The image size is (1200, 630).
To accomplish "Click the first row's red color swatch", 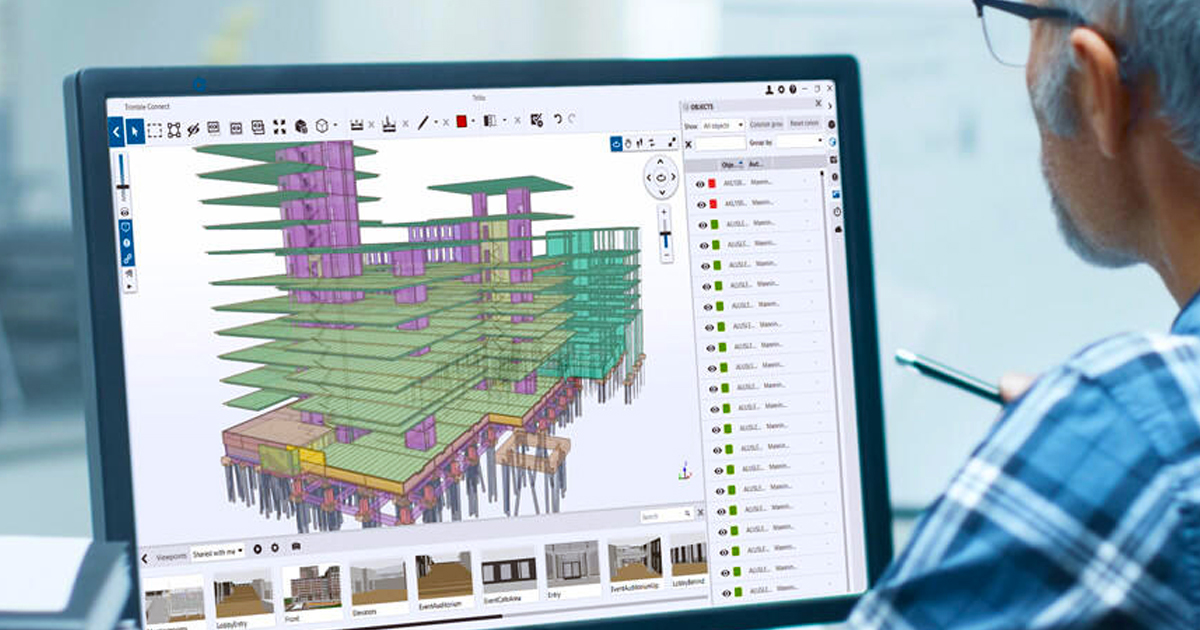I will [x=712, y=183].
